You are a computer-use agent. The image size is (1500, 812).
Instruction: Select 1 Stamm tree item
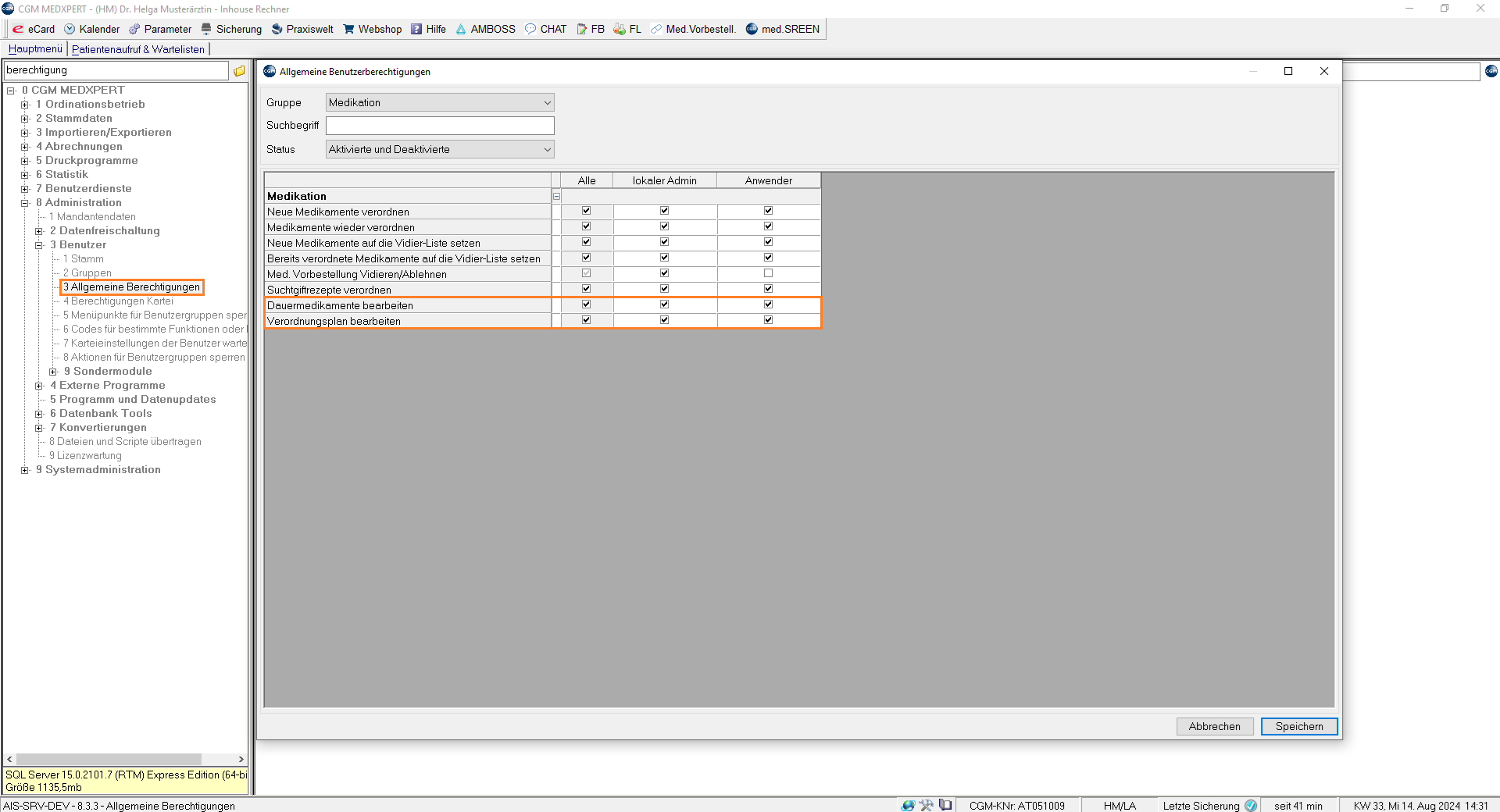tap(84, 258)
